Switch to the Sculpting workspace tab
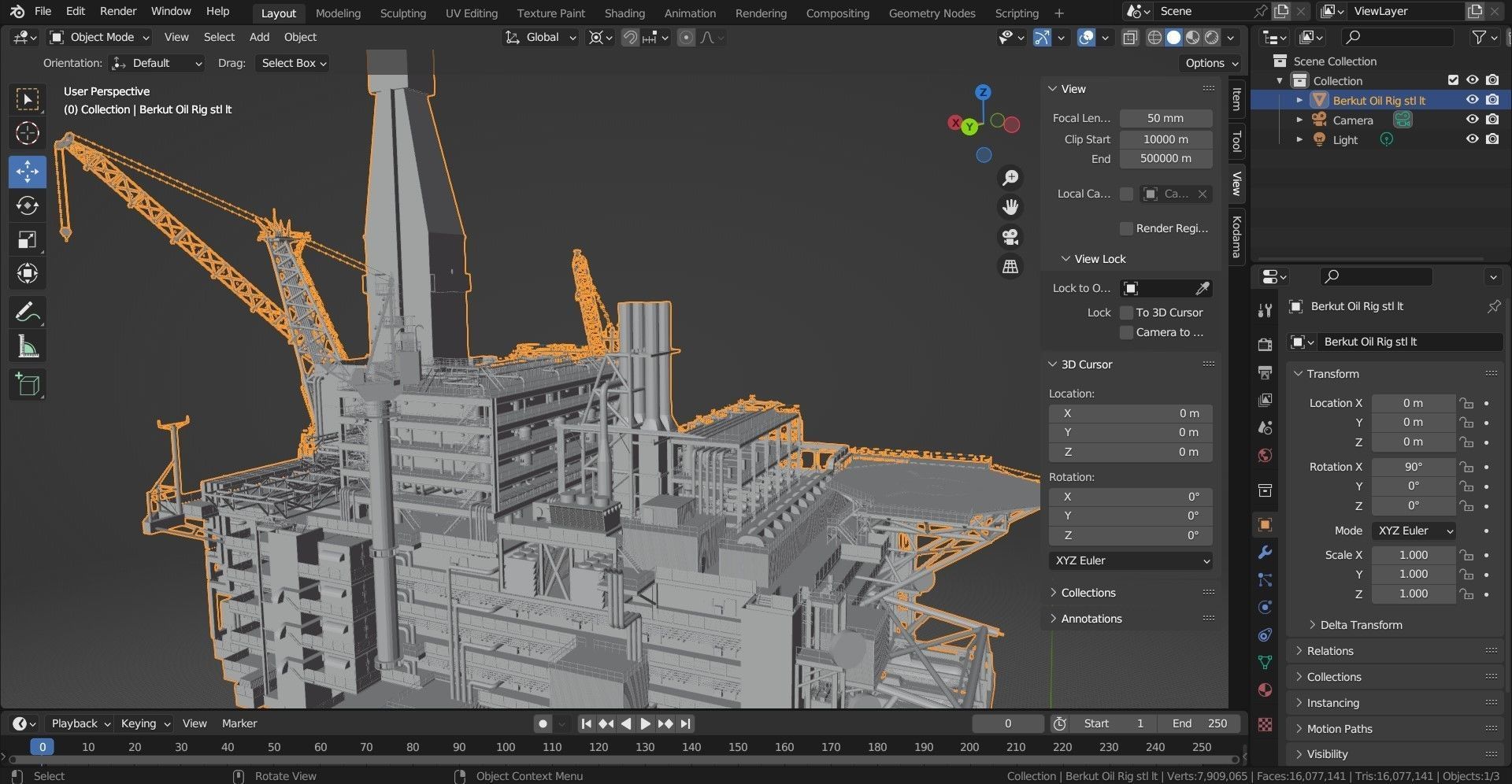Viewport: 1512px width, 784px height. pyautogui.click(x=402, y=13)
